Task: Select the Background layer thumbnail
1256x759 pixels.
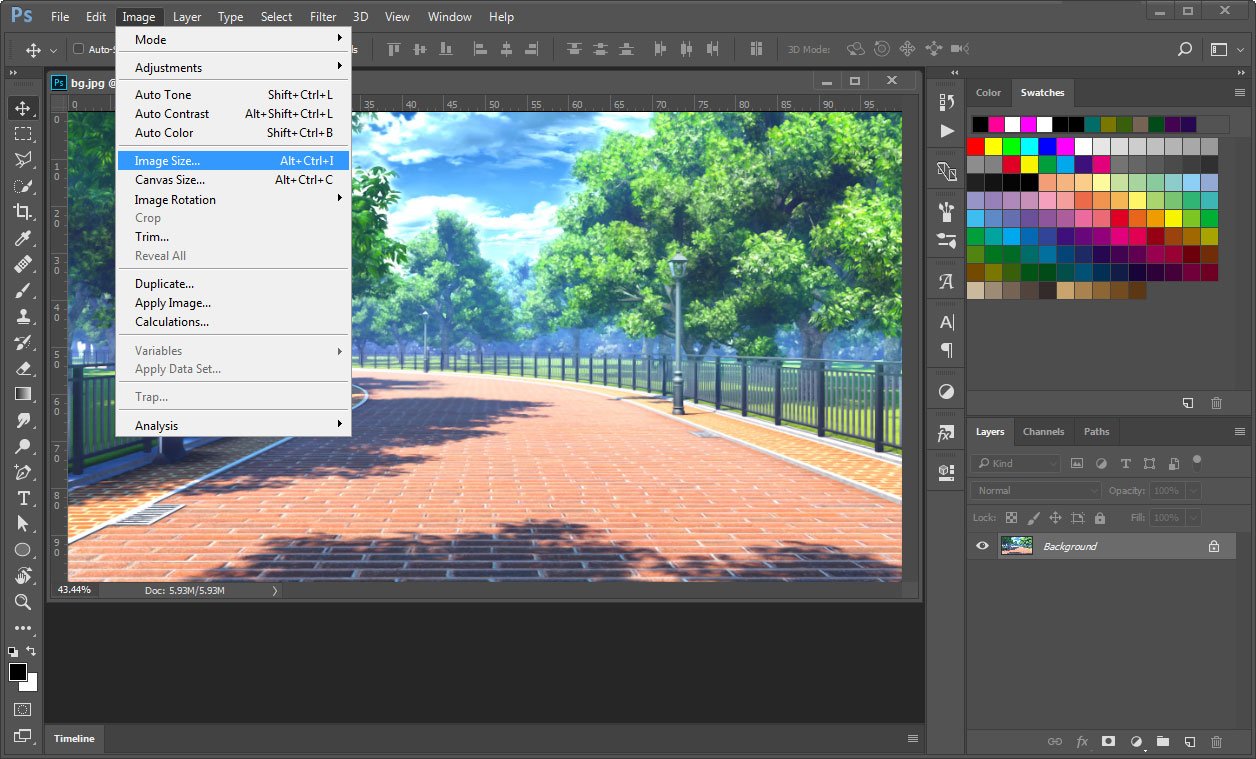Action: click(x=1017, y=546)
